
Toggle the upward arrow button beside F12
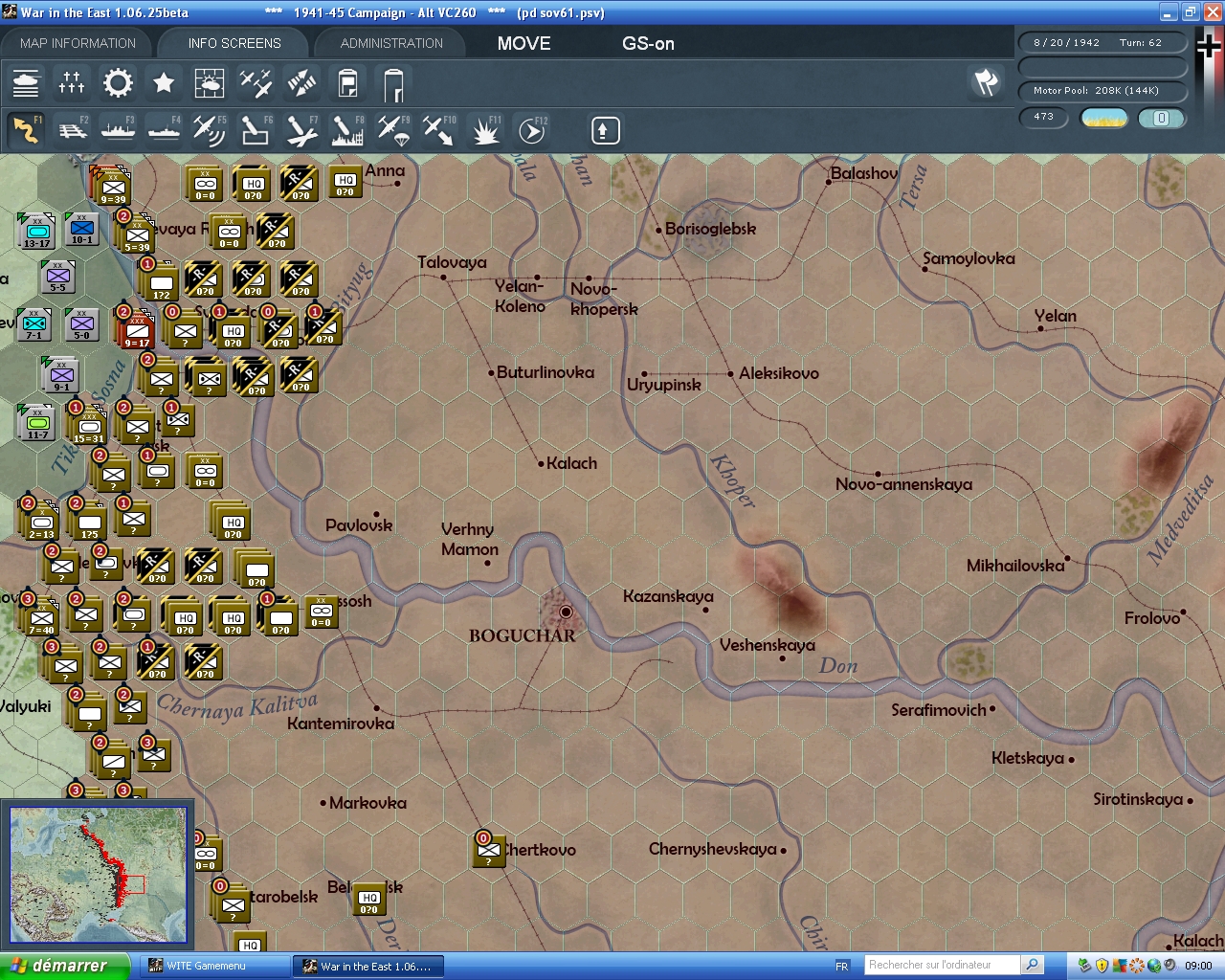click(604, 129)
